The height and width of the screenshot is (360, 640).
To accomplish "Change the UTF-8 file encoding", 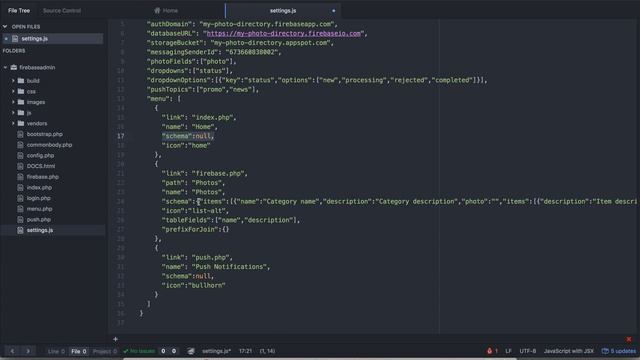I will [x=528, y=351].
